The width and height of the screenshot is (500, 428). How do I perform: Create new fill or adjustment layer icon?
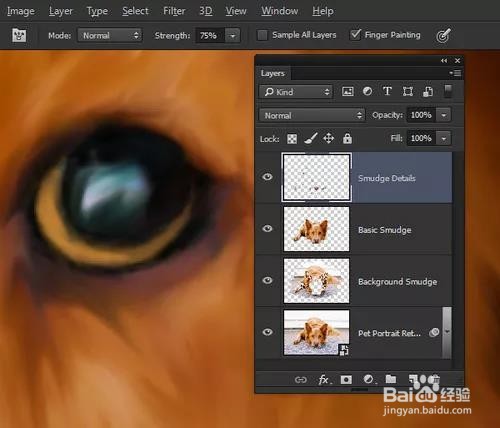368,379
